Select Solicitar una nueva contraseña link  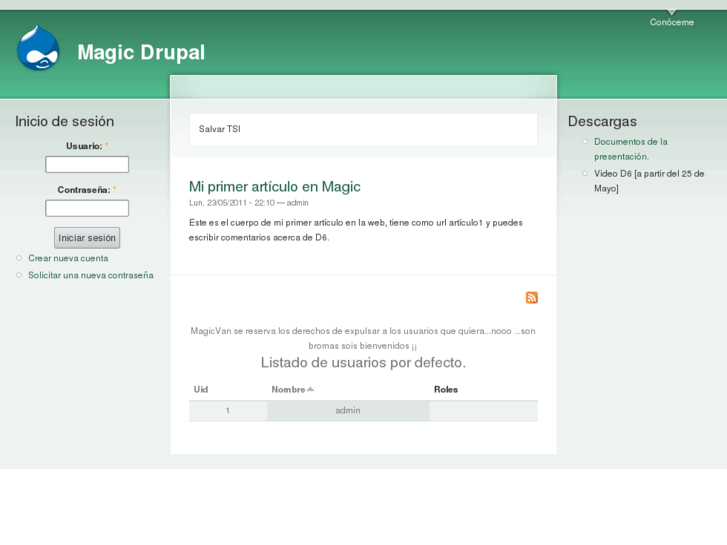click(x=91, y=275)
